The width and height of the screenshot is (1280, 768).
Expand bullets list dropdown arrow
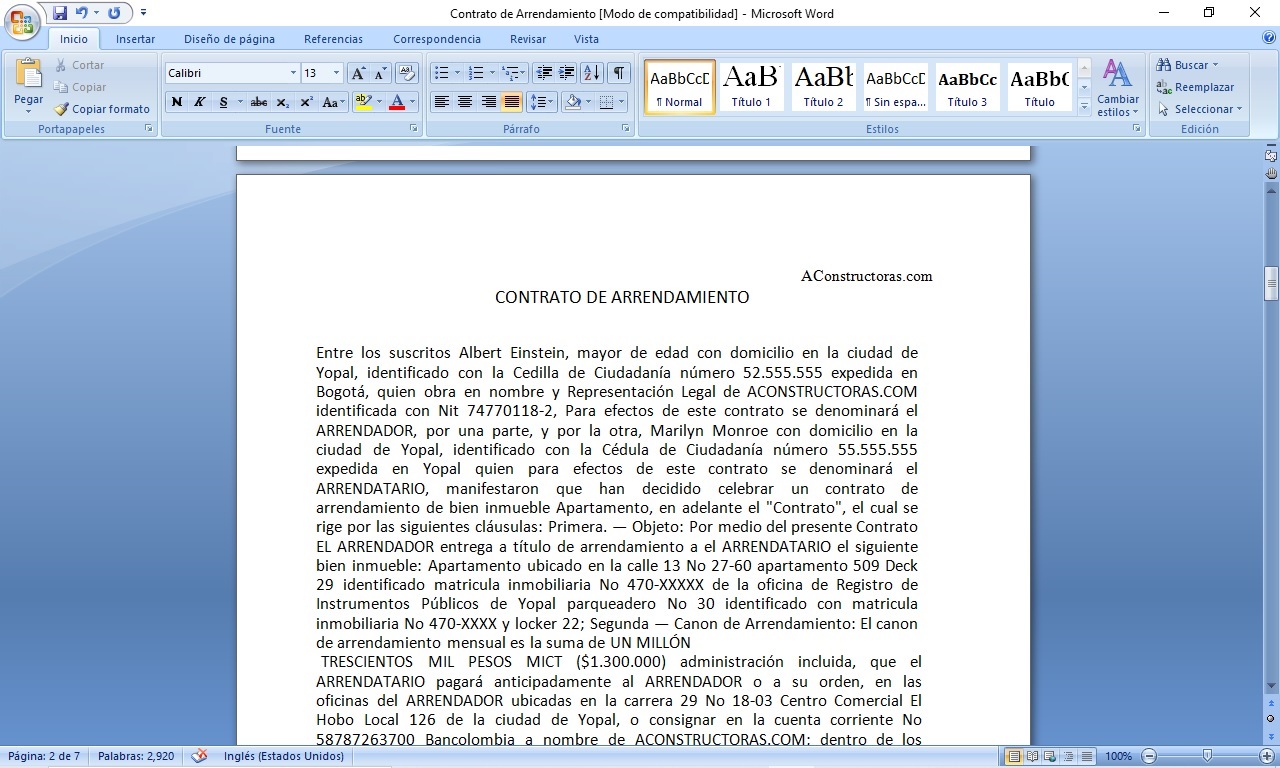pyautogui.click(x=457, y=73)
